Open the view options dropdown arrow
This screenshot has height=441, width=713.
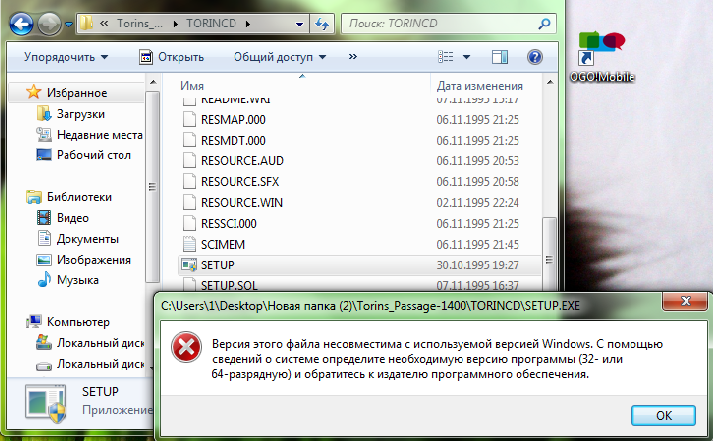(466, 57)
